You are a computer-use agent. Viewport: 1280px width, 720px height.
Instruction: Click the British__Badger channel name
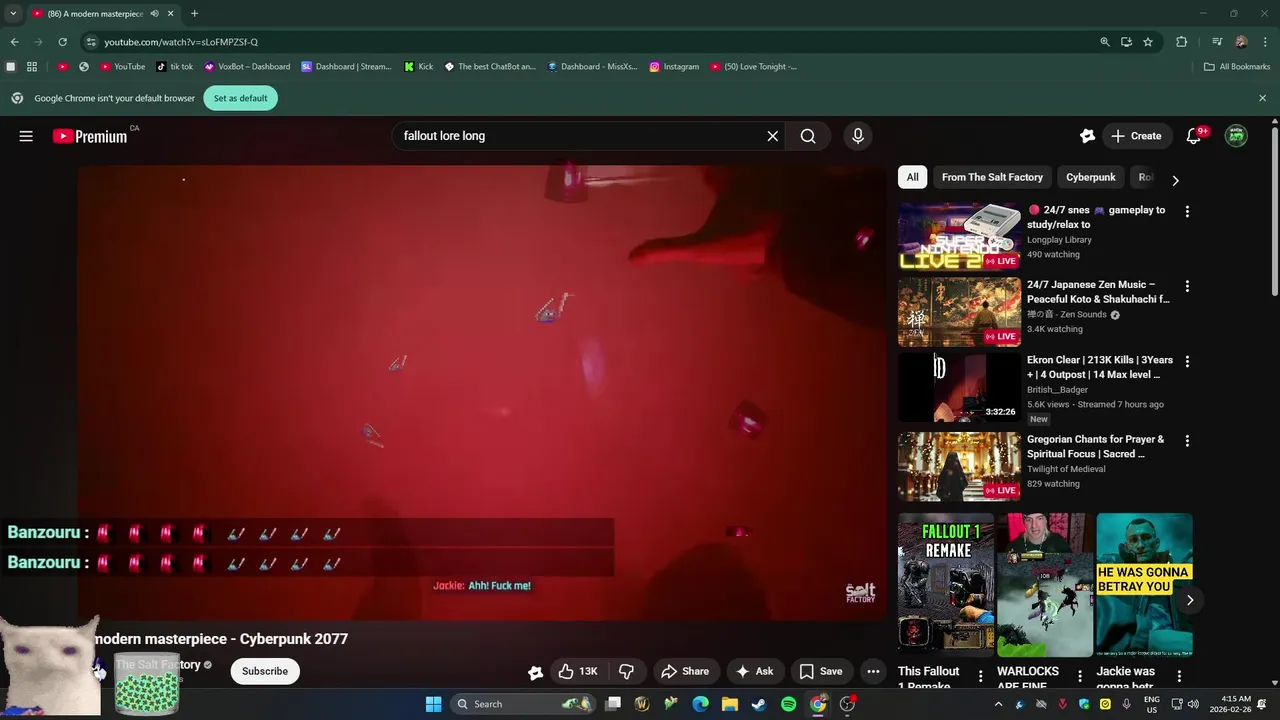pyautogui.click(x=1057, y=390)
